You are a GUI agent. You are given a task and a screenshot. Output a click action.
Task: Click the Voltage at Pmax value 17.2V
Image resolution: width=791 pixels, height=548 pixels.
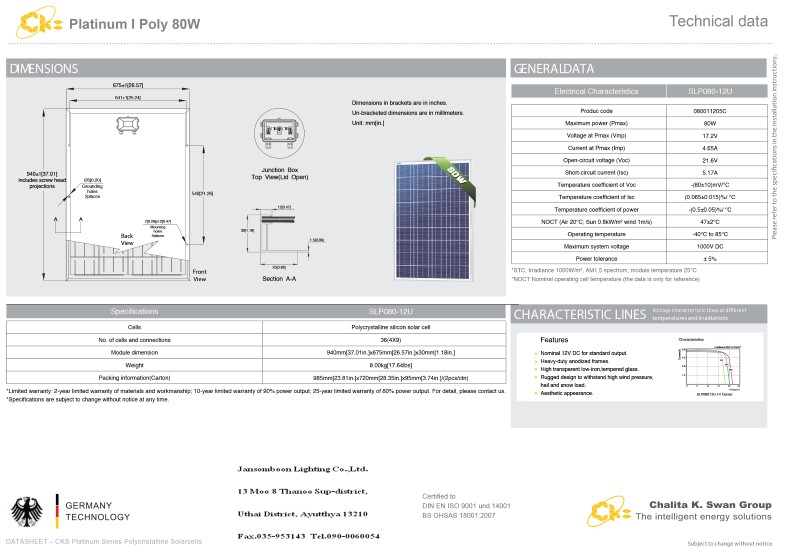coord(710,136)
